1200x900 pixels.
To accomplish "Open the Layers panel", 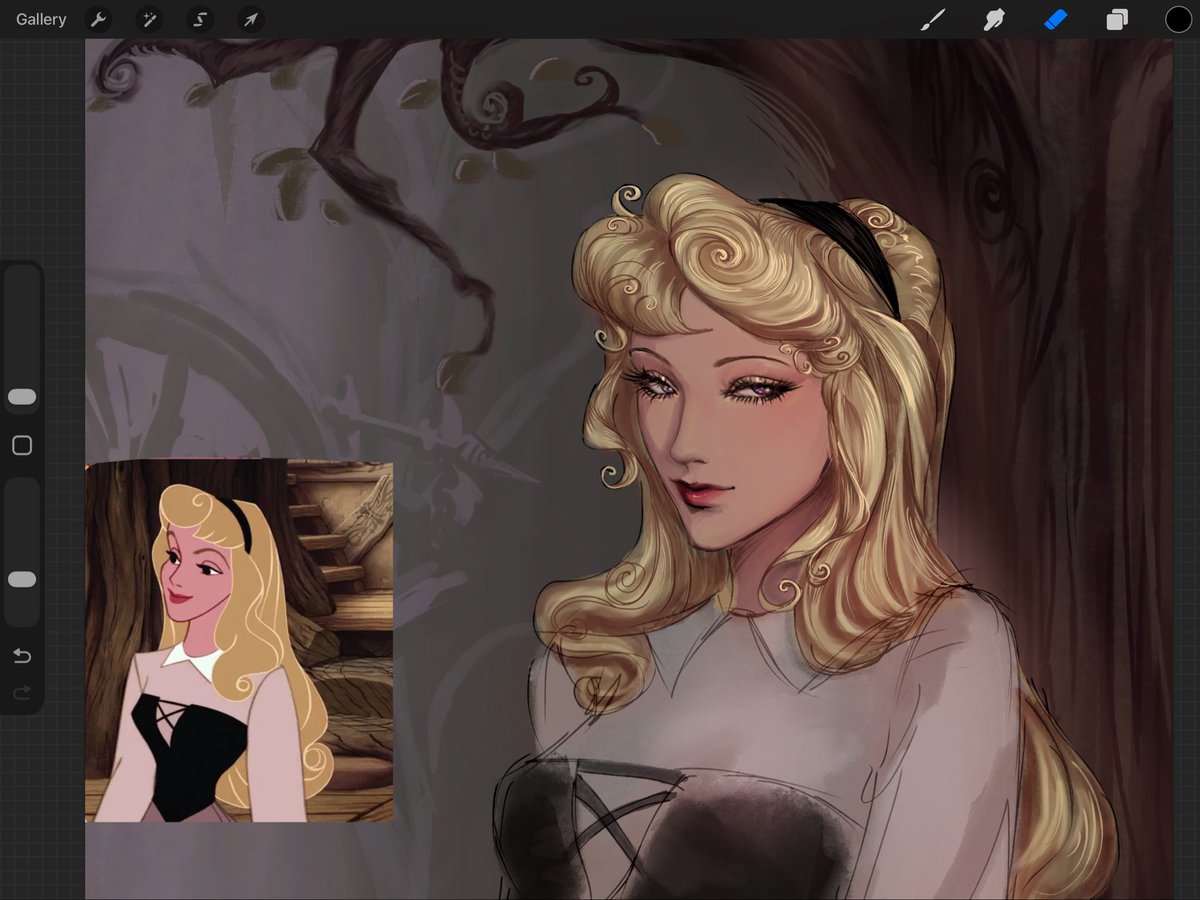I will point(1117,19).
